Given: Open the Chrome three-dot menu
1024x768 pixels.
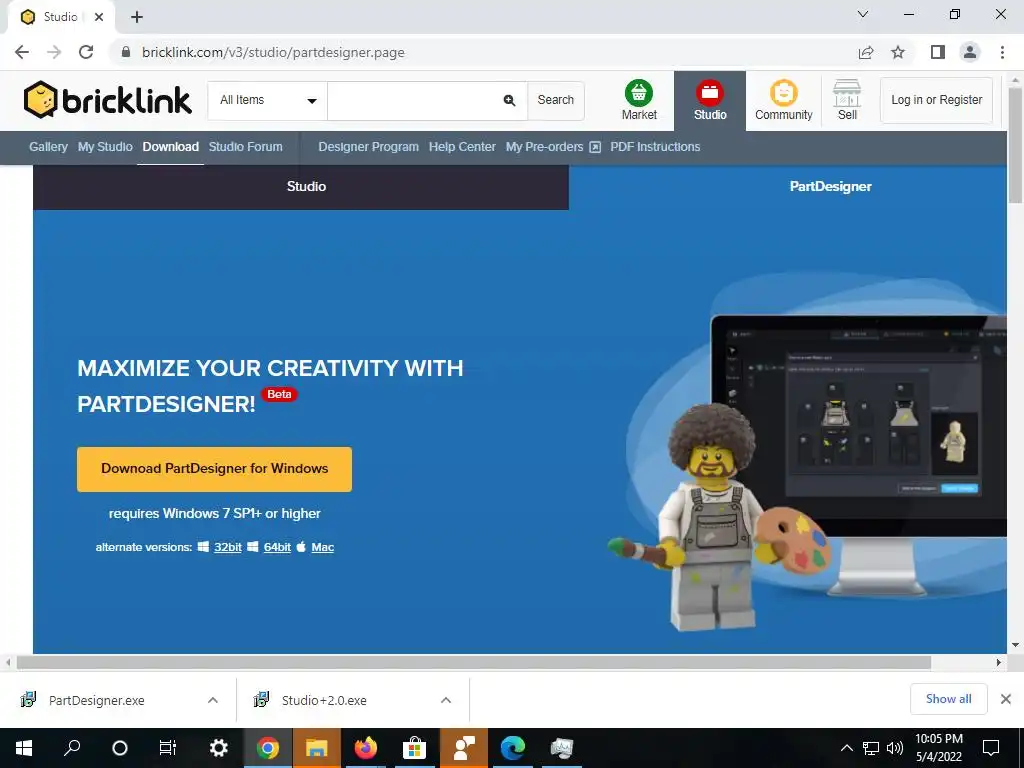Looking at the screenshot, I should pos(1002,52).
